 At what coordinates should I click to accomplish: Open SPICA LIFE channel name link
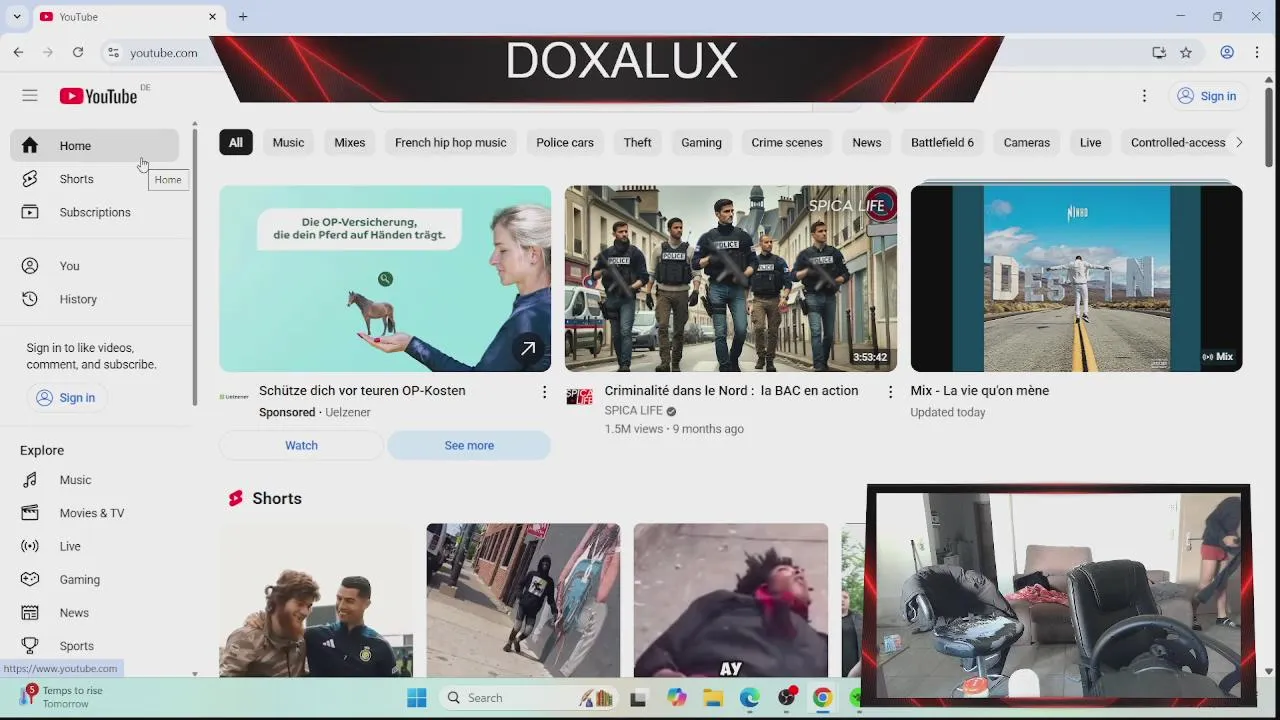634,411
